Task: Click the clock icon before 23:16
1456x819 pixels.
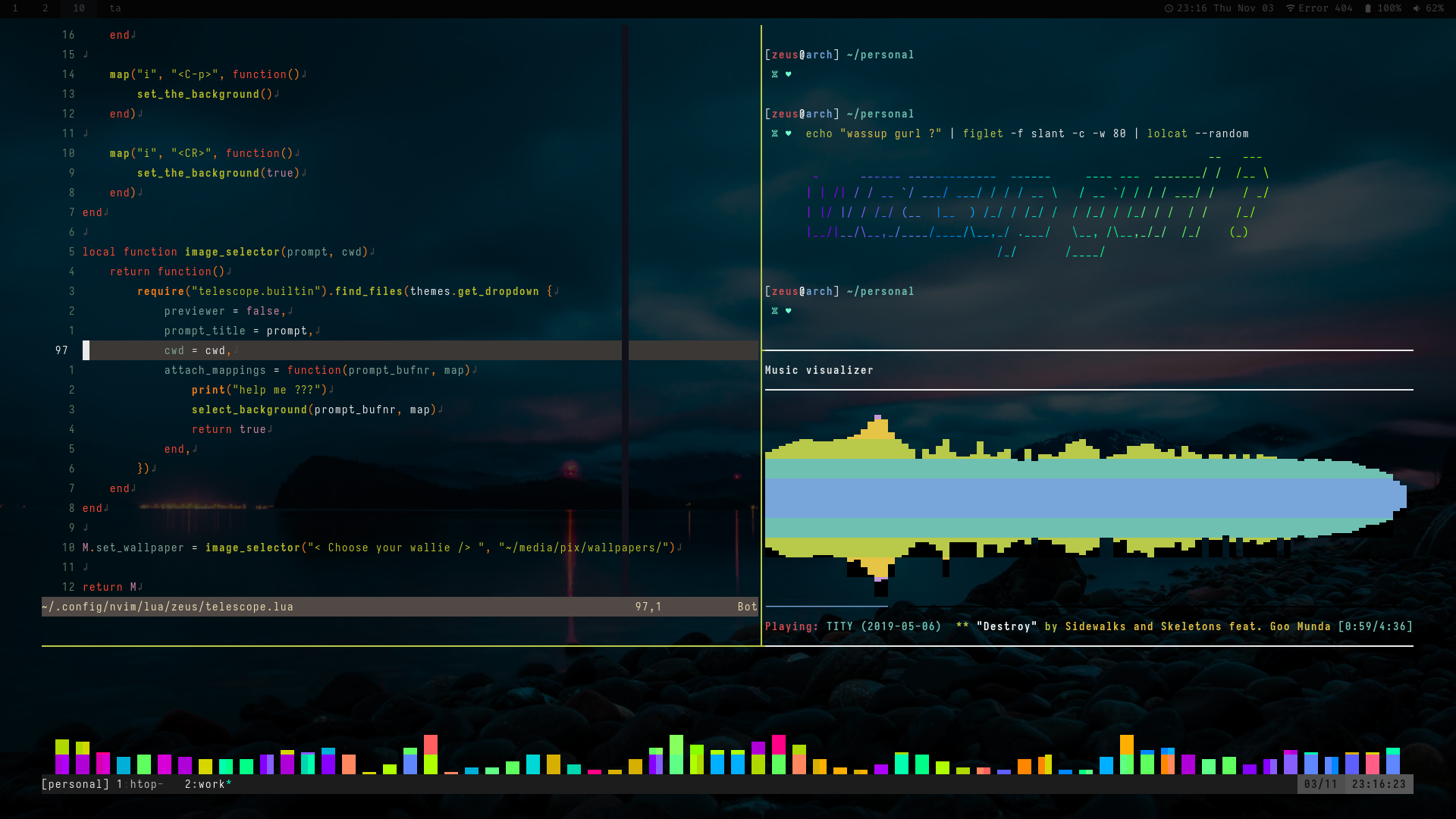Action: pos(1169,8)
